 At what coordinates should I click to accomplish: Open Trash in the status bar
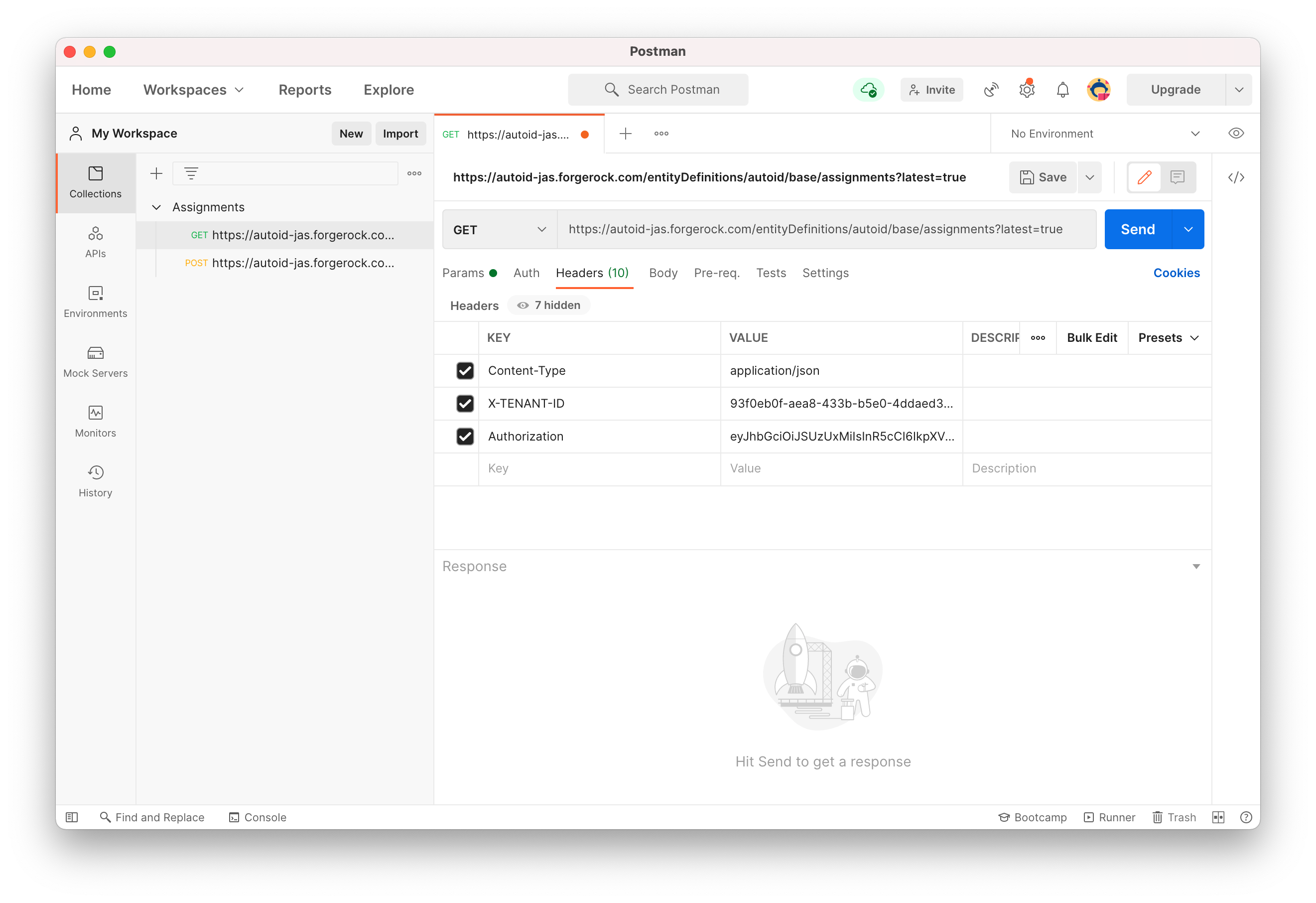coord(1174,817)
